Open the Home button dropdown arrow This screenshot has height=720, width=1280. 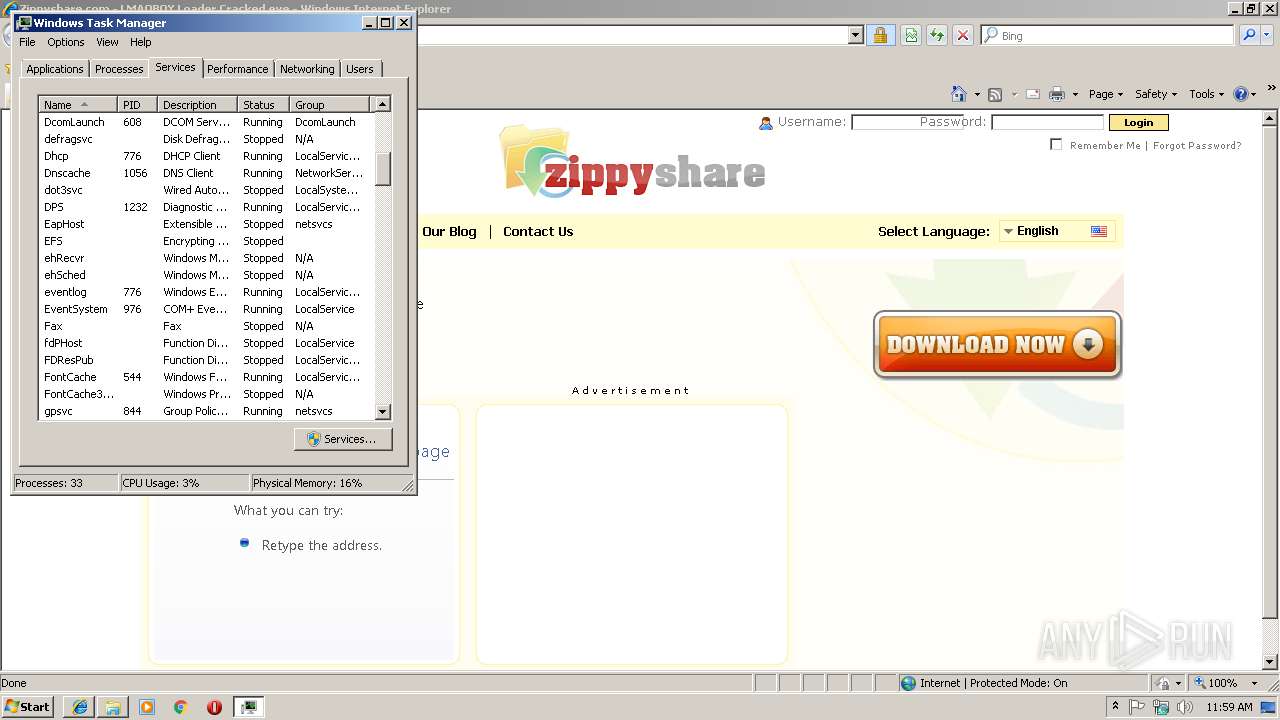pos(977,94)
